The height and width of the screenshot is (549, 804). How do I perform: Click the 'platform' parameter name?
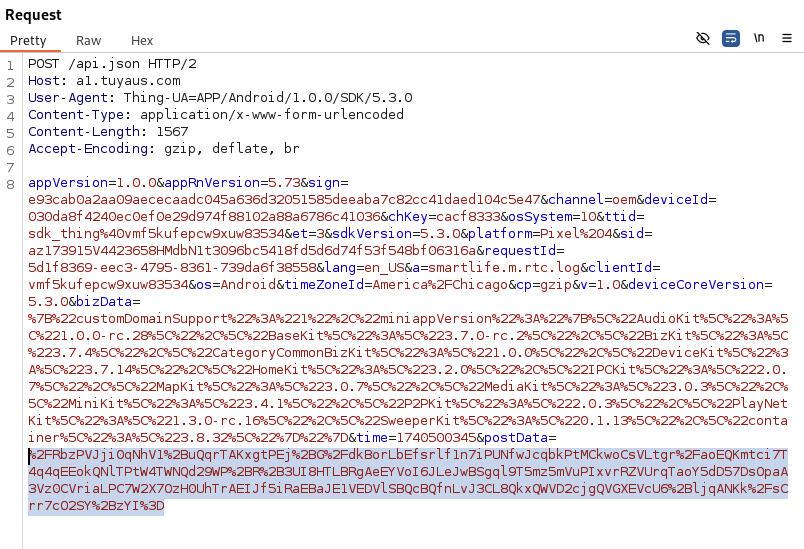click(500, 233)
